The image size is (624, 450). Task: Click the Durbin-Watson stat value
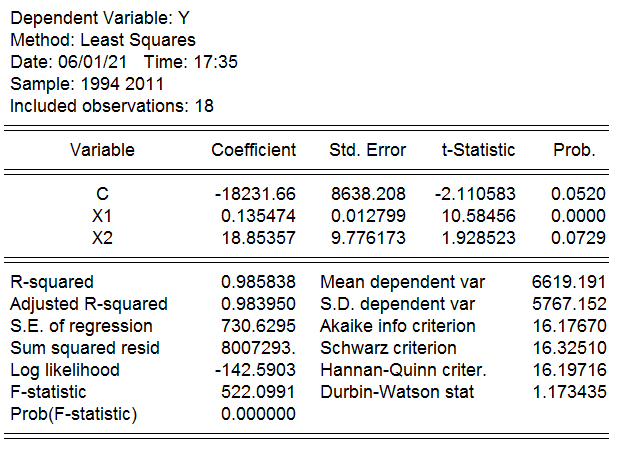click(x=569, y=392)
